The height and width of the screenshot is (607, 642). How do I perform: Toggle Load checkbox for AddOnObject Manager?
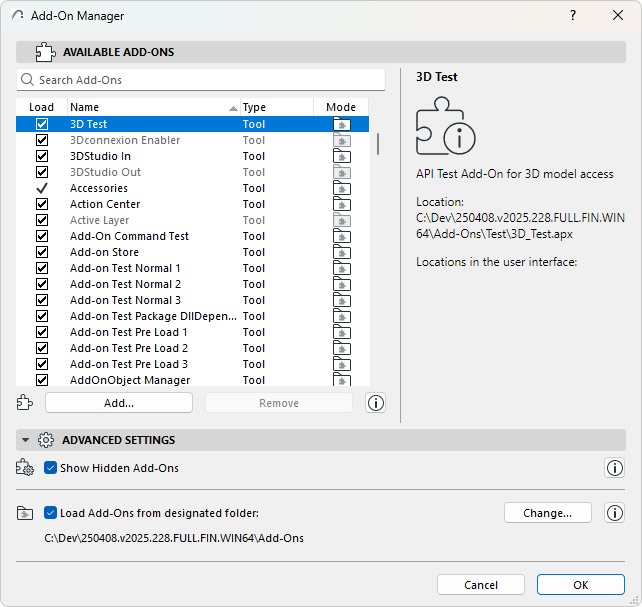42,380
